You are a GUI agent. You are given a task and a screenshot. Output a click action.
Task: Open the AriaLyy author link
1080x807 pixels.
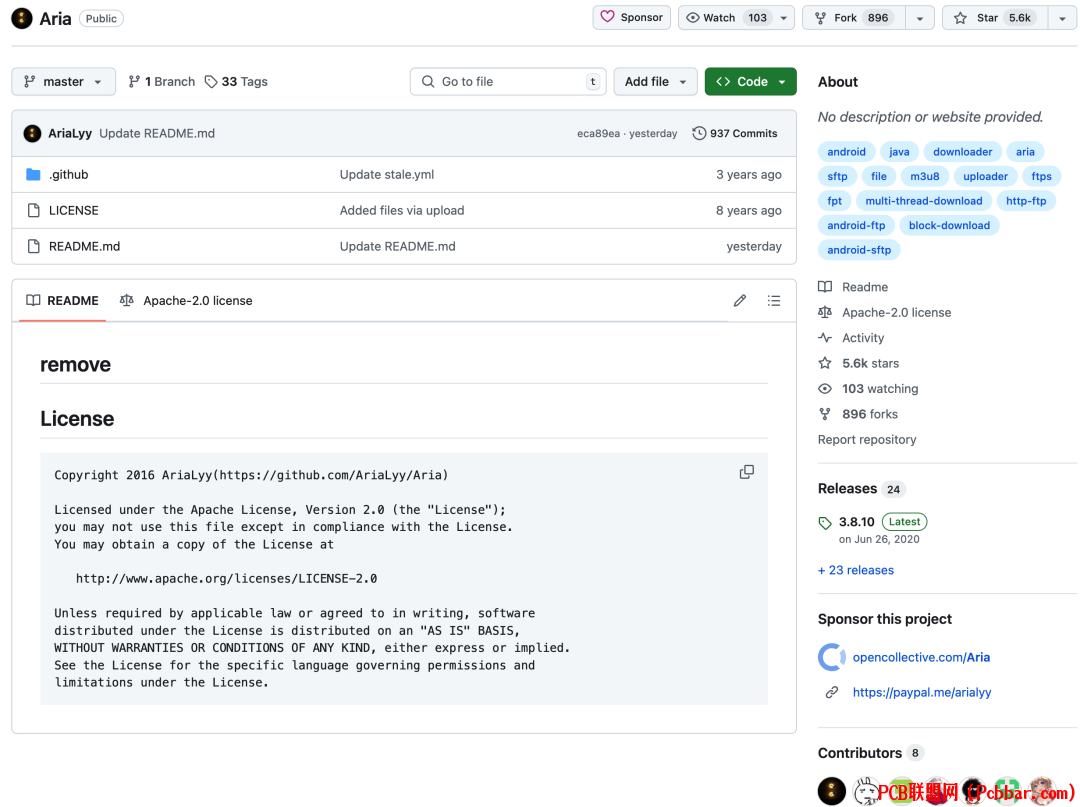70,134
